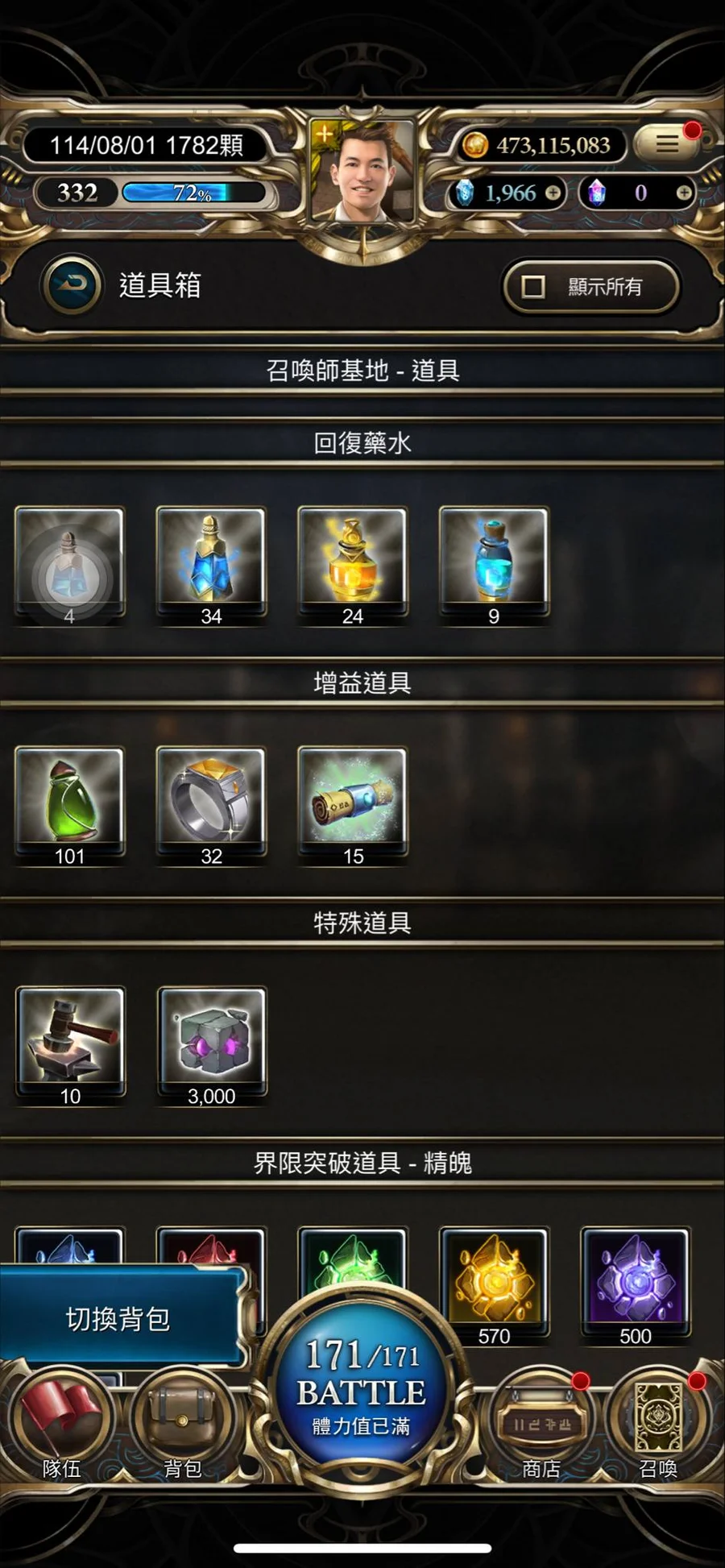The image size is (725, 1568).
Task: Add diamonds via plus next to 1,966
Action: (553, 193)
